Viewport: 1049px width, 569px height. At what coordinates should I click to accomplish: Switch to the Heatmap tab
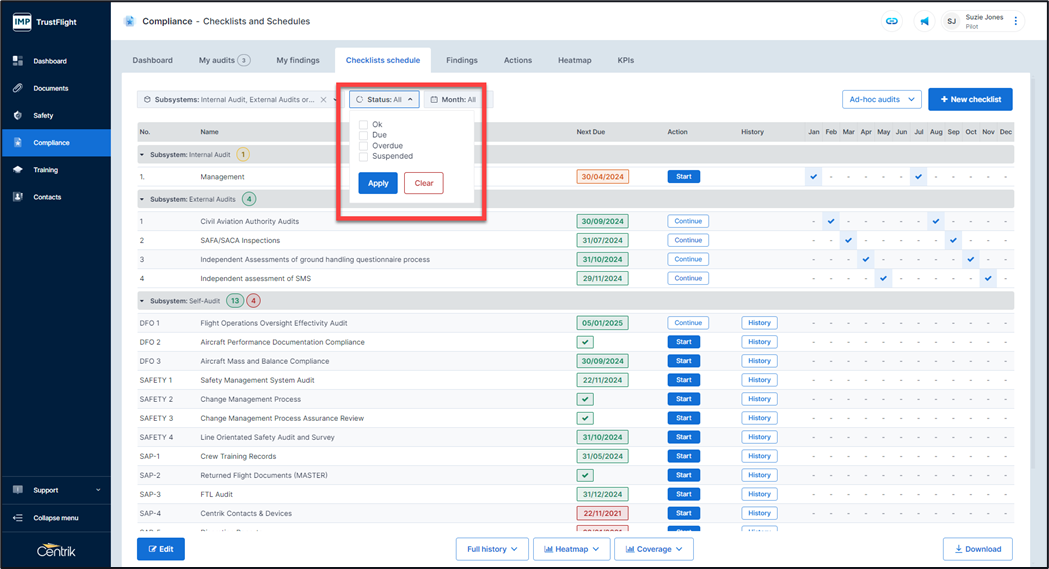click(574, 60)
